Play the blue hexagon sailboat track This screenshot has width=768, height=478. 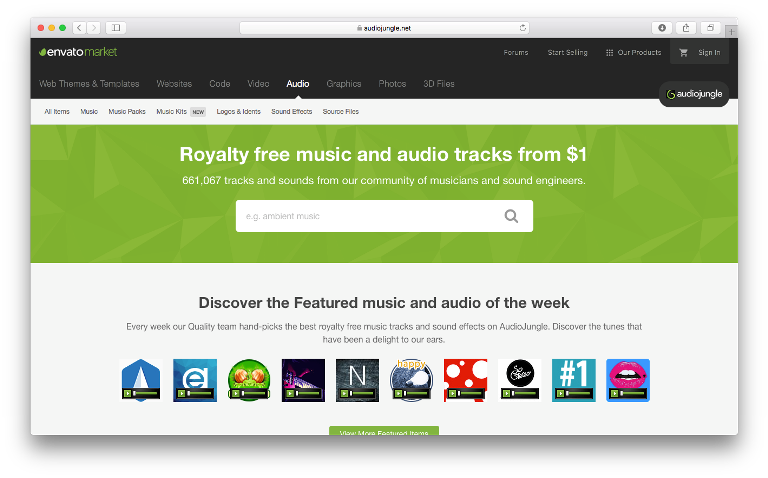(127, 393)
